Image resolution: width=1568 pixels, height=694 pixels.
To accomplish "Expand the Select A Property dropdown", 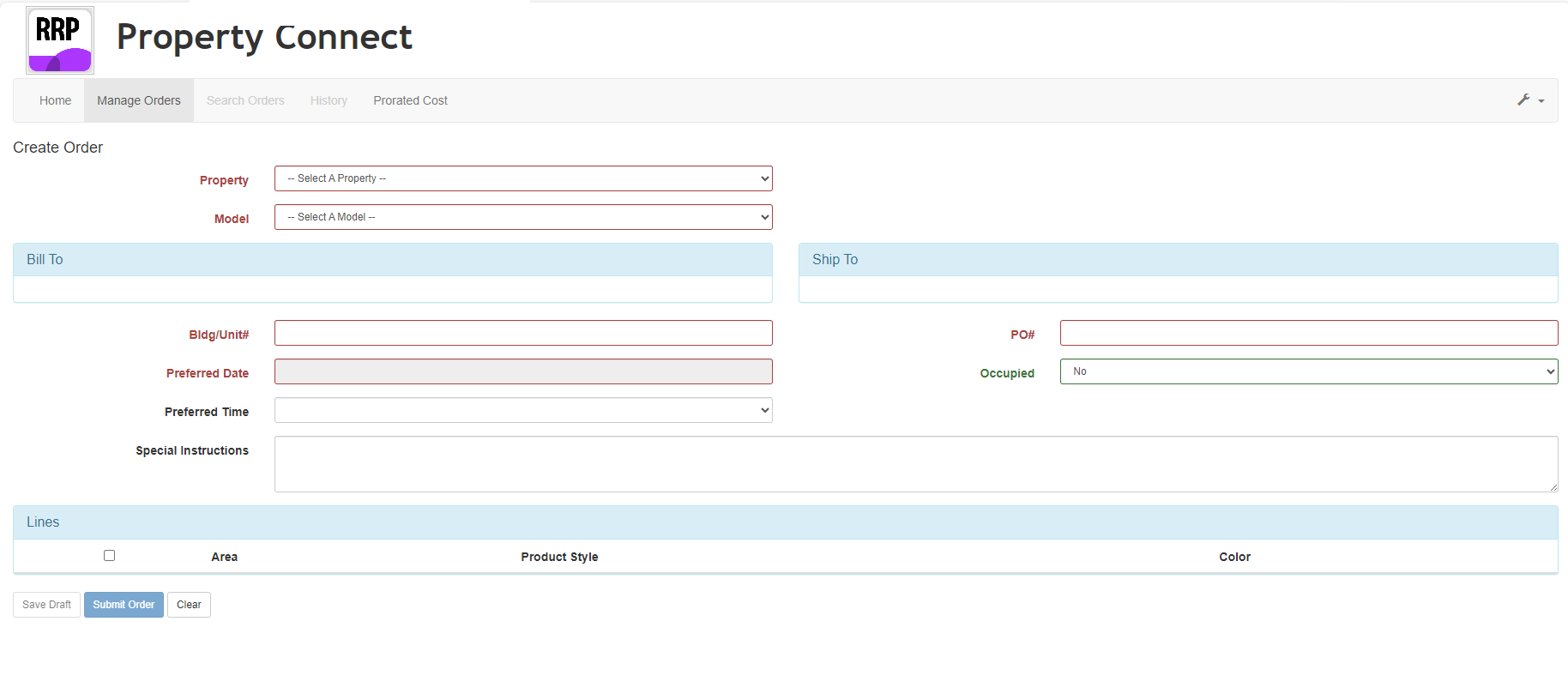I will point(523,178).
